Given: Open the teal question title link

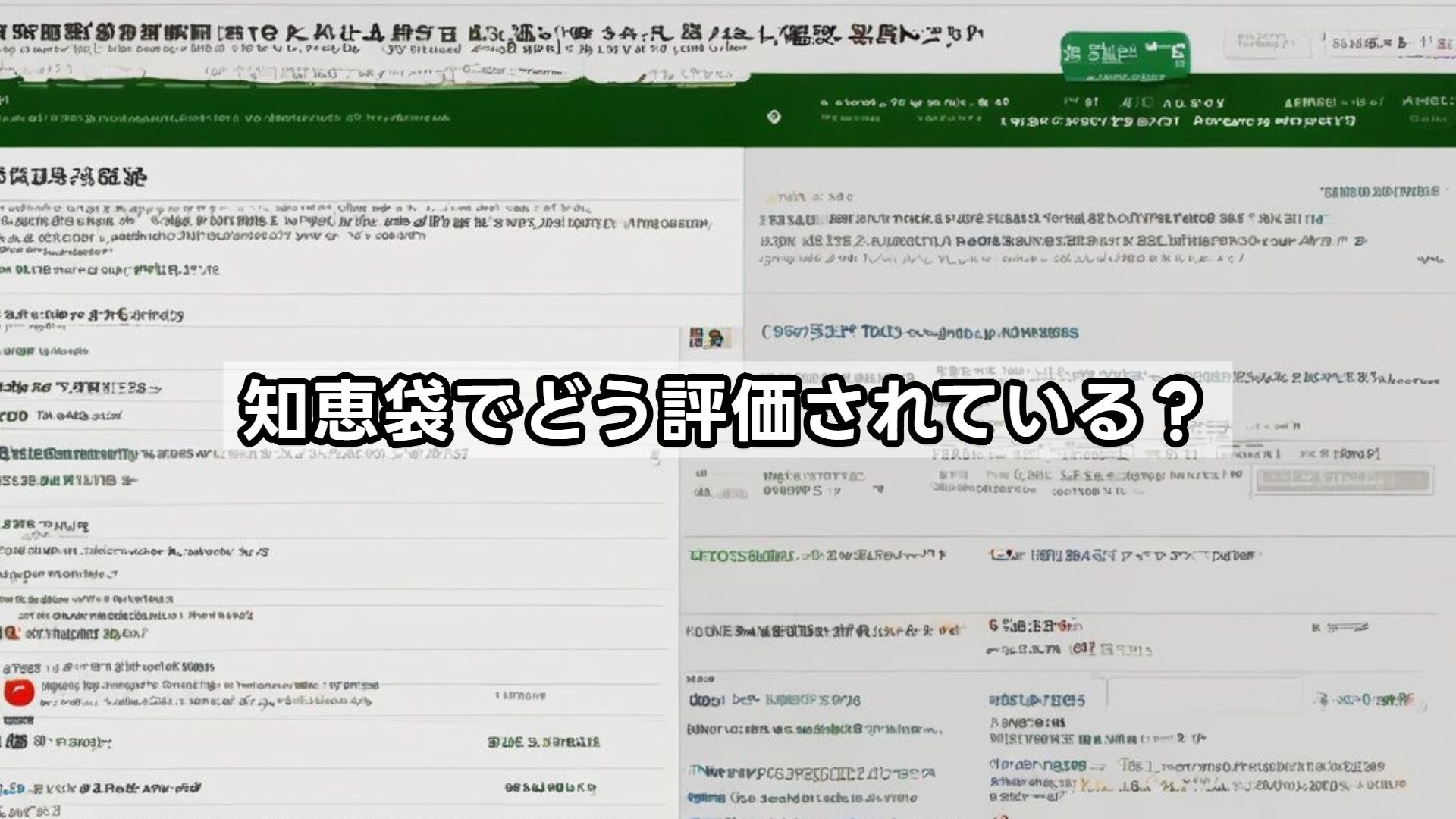Looking at the screenshot, I should (910, 331).
